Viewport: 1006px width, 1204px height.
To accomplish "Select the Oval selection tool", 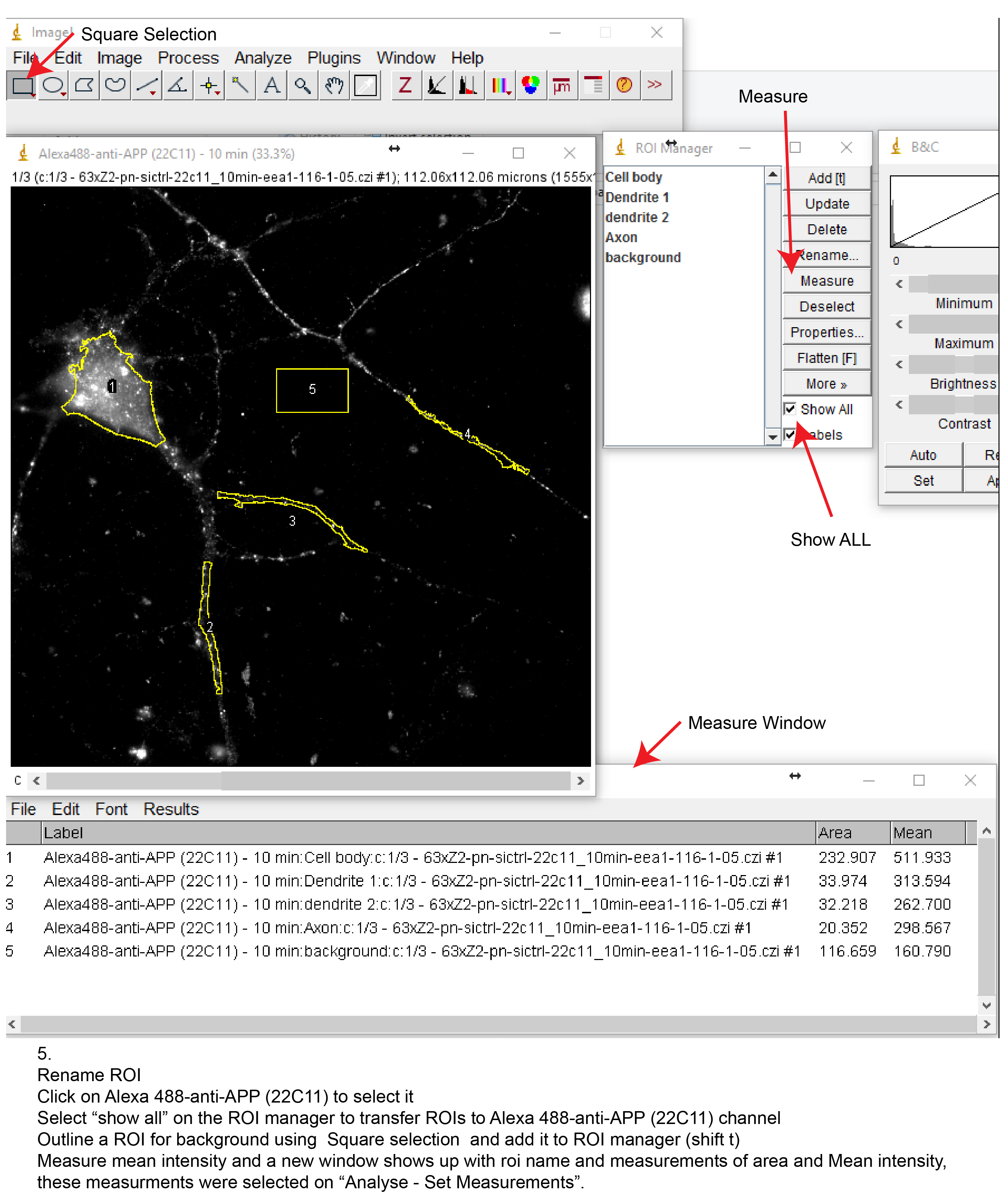I will pos(54,86).
